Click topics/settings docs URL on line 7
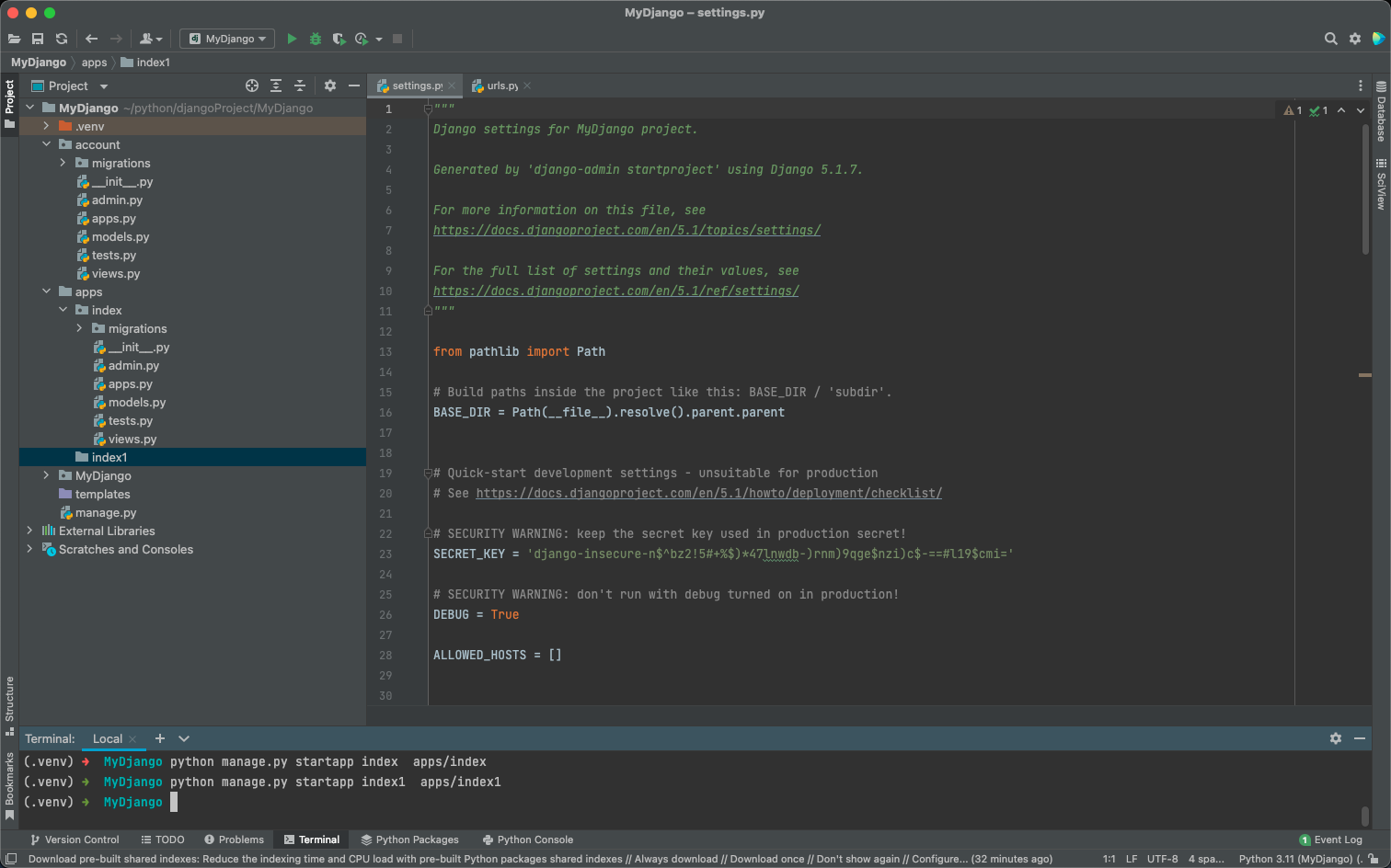Image resolution: width=1391 pixels, height=868 pixels. click(627, 231)
